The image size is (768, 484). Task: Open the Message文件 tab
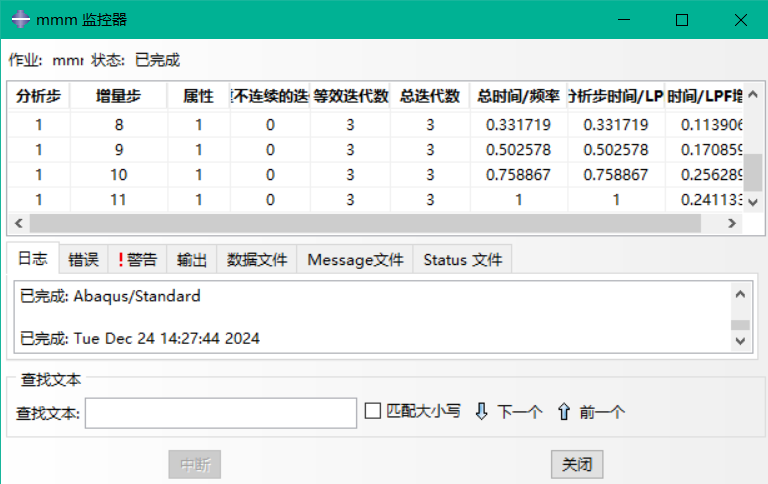[x=355, y=260]
